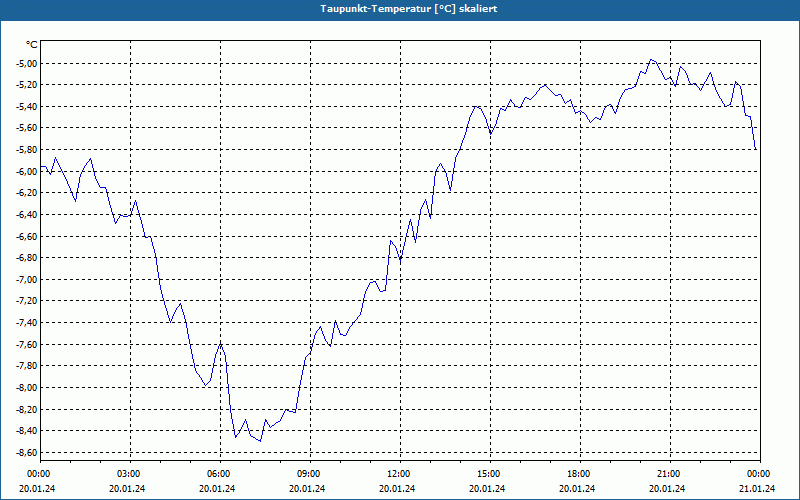Click the "-6,20" y-axis value
800x500 pixels.
pos(26,193)
